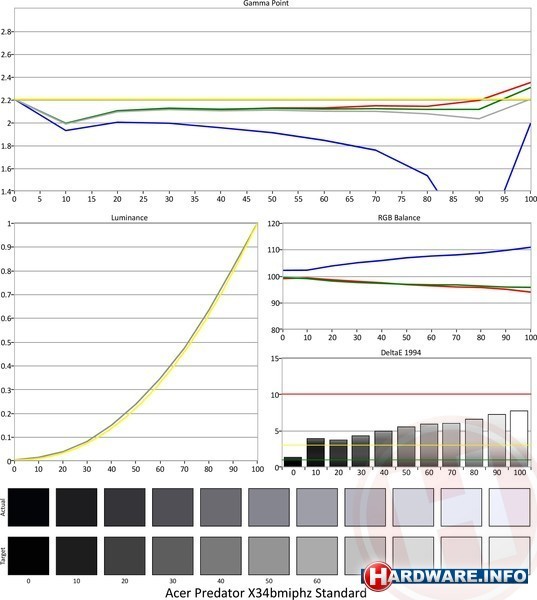Select the Actual swatch for level 80
This screenshot has height=600, width=537.
point(413,507)
